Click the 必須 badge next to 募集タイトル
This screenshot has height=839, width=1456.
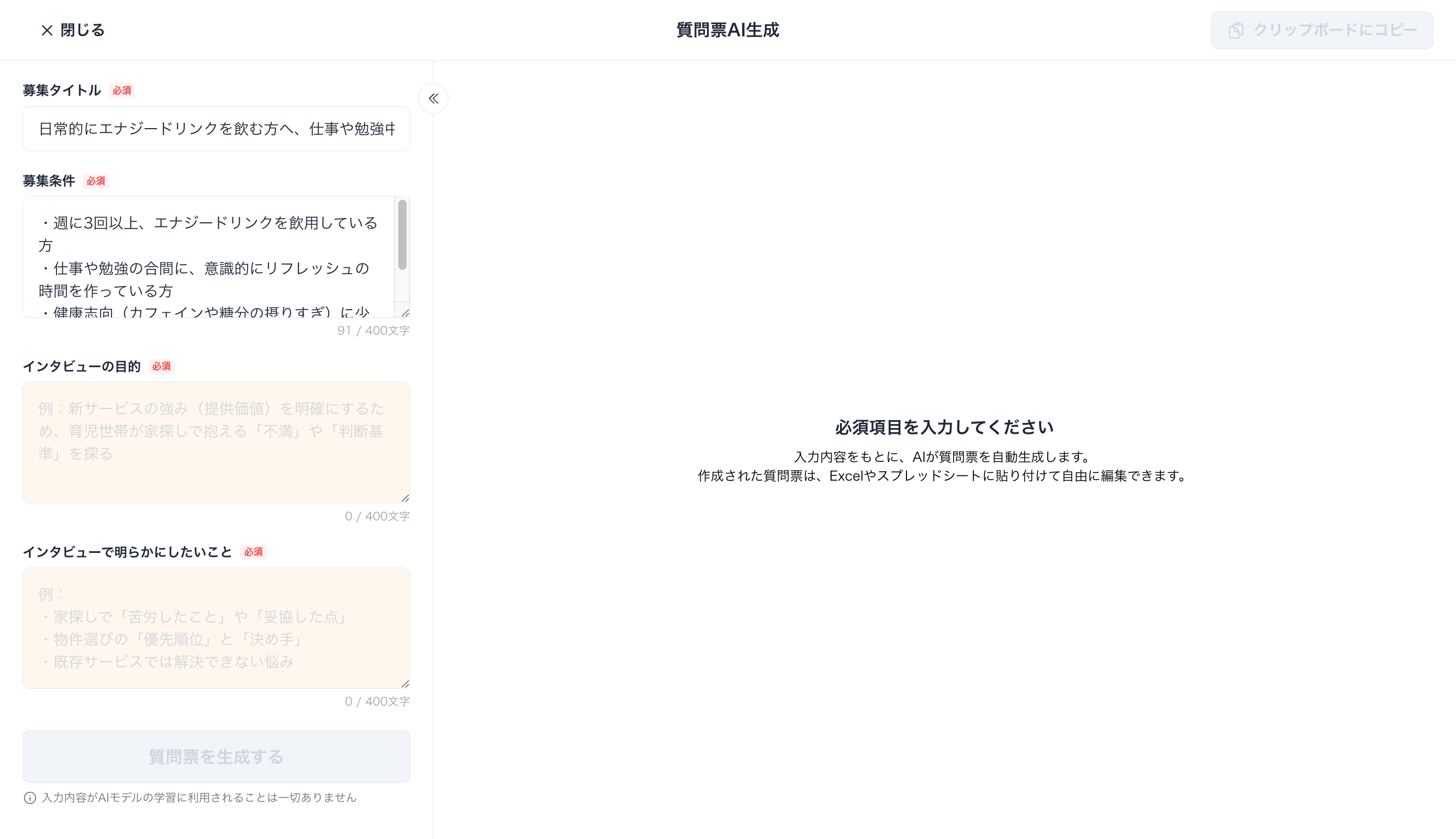tap(121, 90)
